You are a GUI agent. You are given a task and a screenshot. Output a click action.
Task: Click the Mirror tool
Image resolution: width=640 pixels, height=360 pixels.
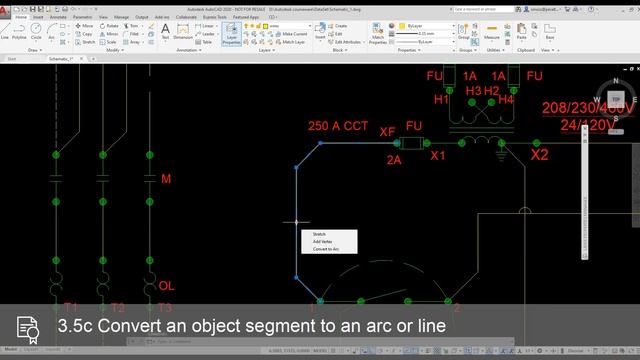point(109,34)
